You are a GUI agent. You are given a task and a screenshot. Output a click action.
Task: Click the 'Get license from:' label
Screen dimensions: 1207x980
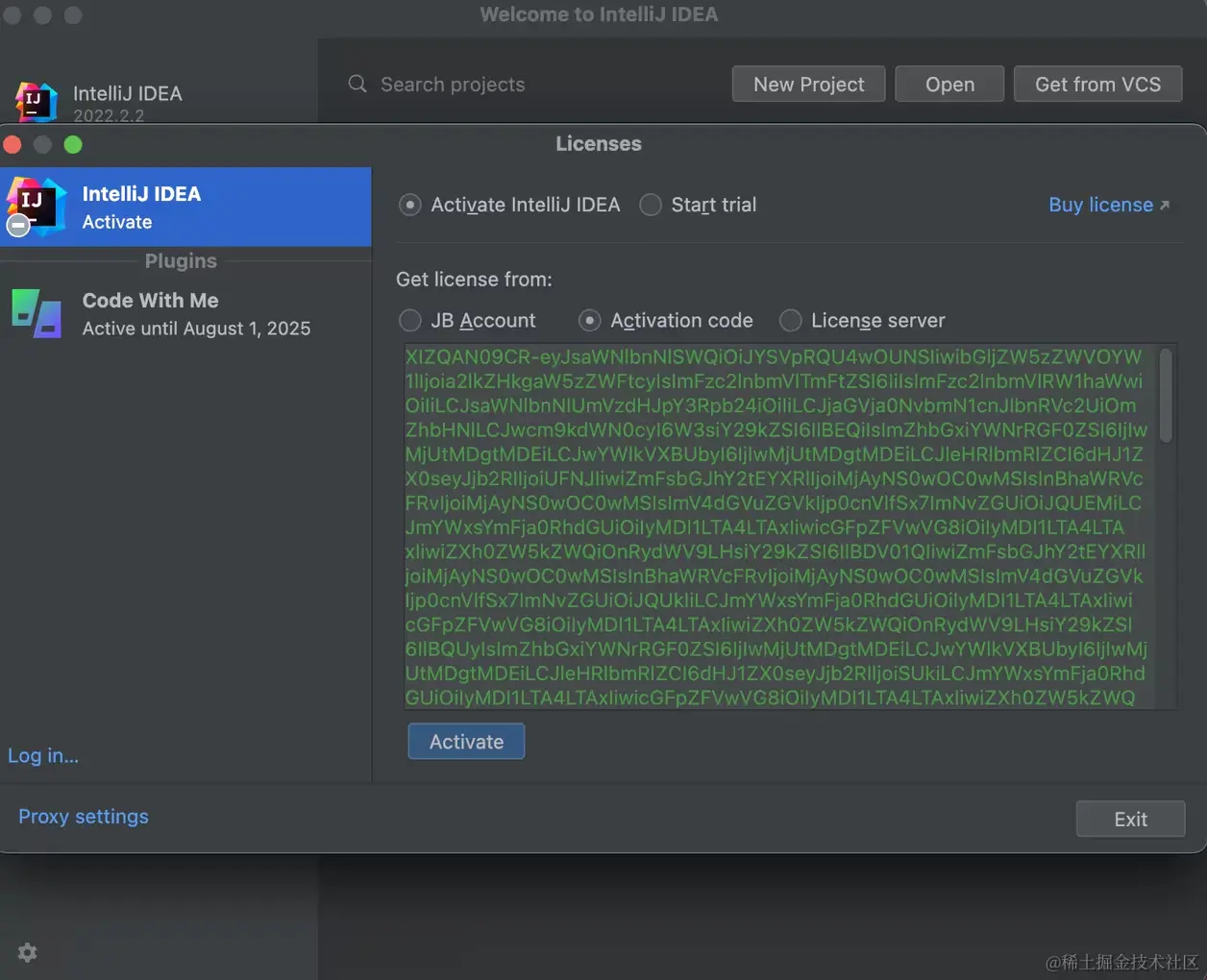point(474,279)
